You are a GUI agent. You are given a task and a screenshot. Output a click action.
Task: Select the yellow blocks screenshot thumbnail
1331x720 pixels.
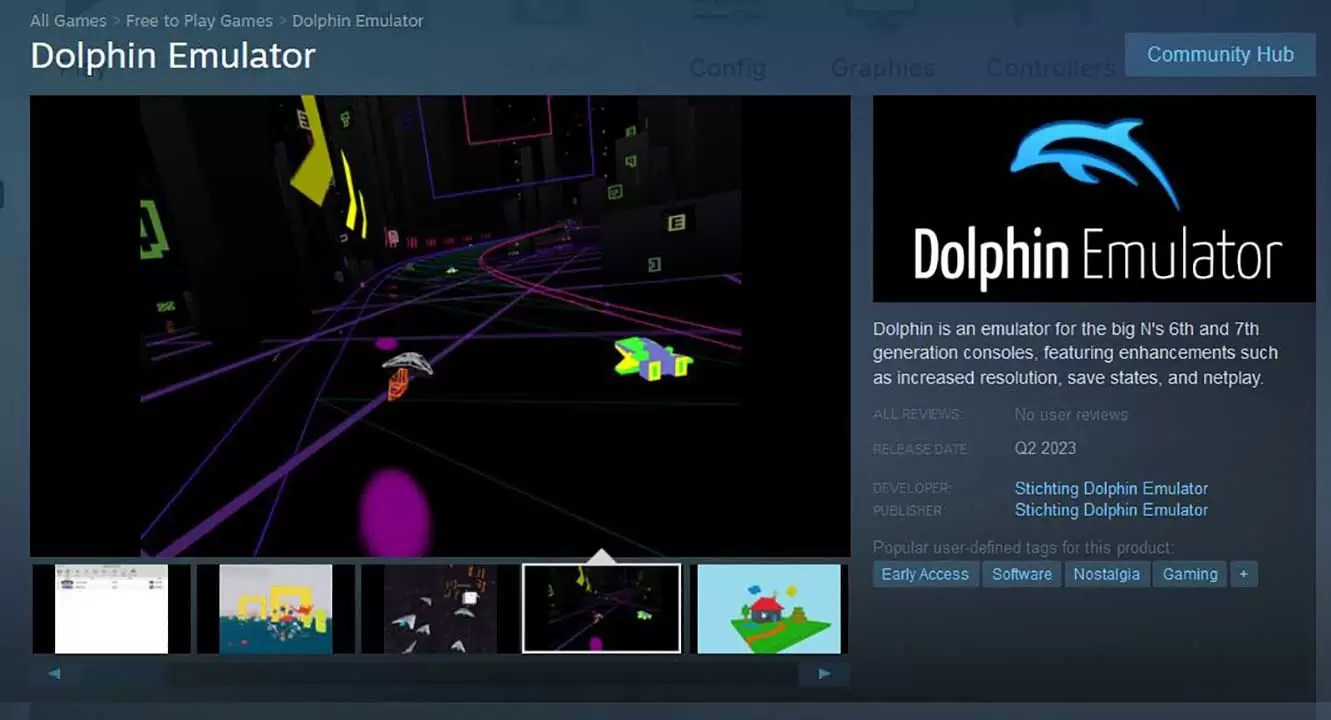275,609
